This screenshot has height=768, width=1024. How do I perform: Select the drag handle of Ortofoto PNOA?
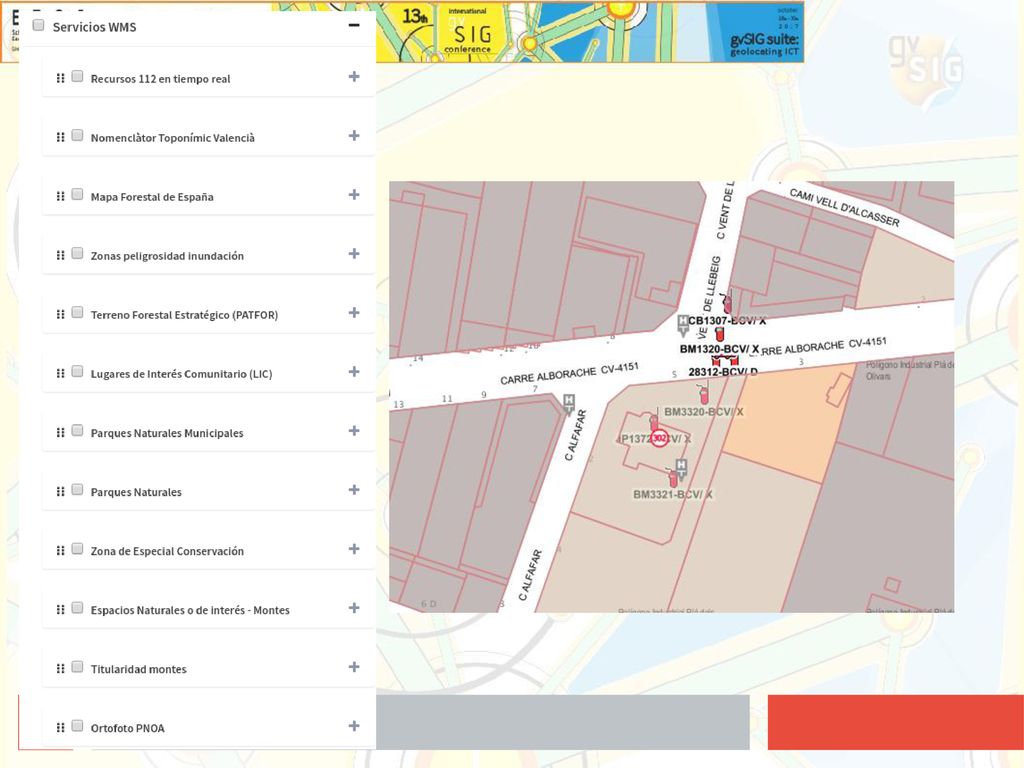coord(60,728)
